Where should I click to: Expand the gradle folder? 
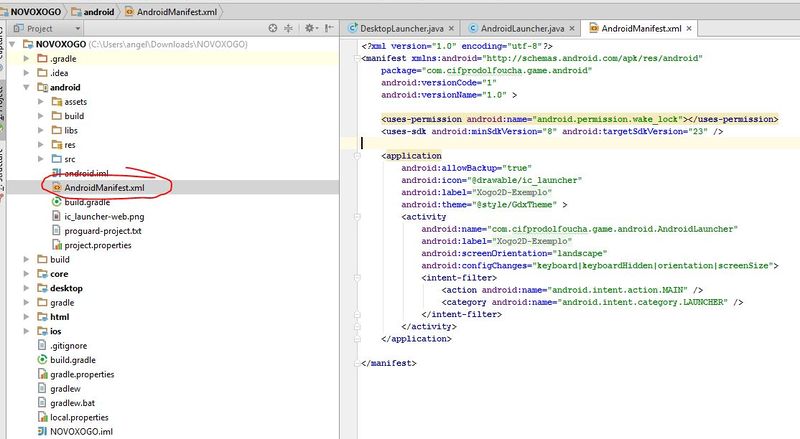tap(26, 302)
